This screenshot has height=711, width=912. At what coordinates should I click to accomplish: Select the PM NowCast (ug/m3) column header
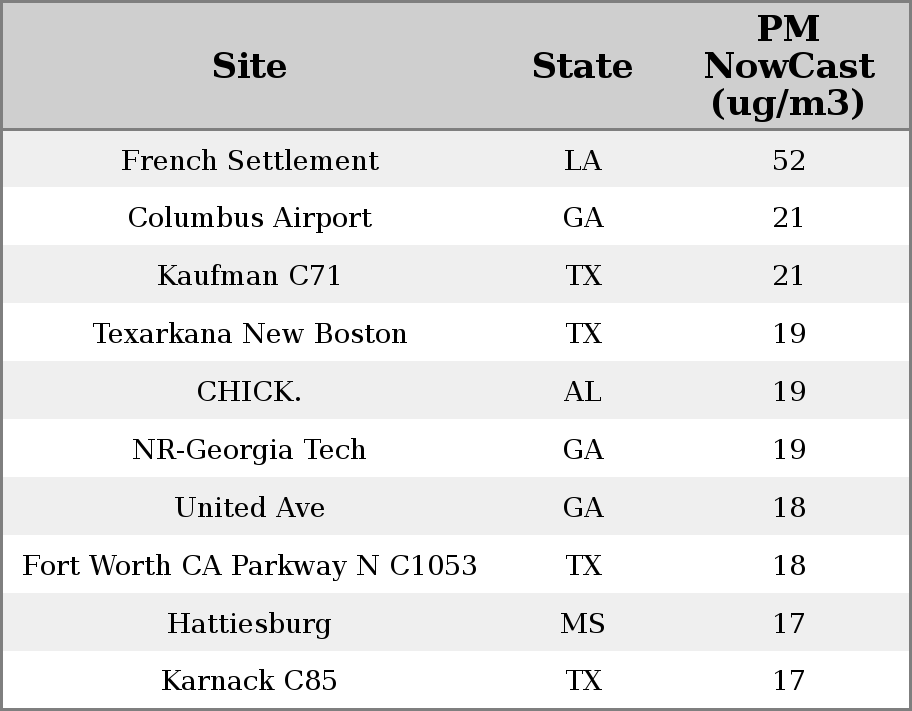pyautogui.click(x=788, y=66)
